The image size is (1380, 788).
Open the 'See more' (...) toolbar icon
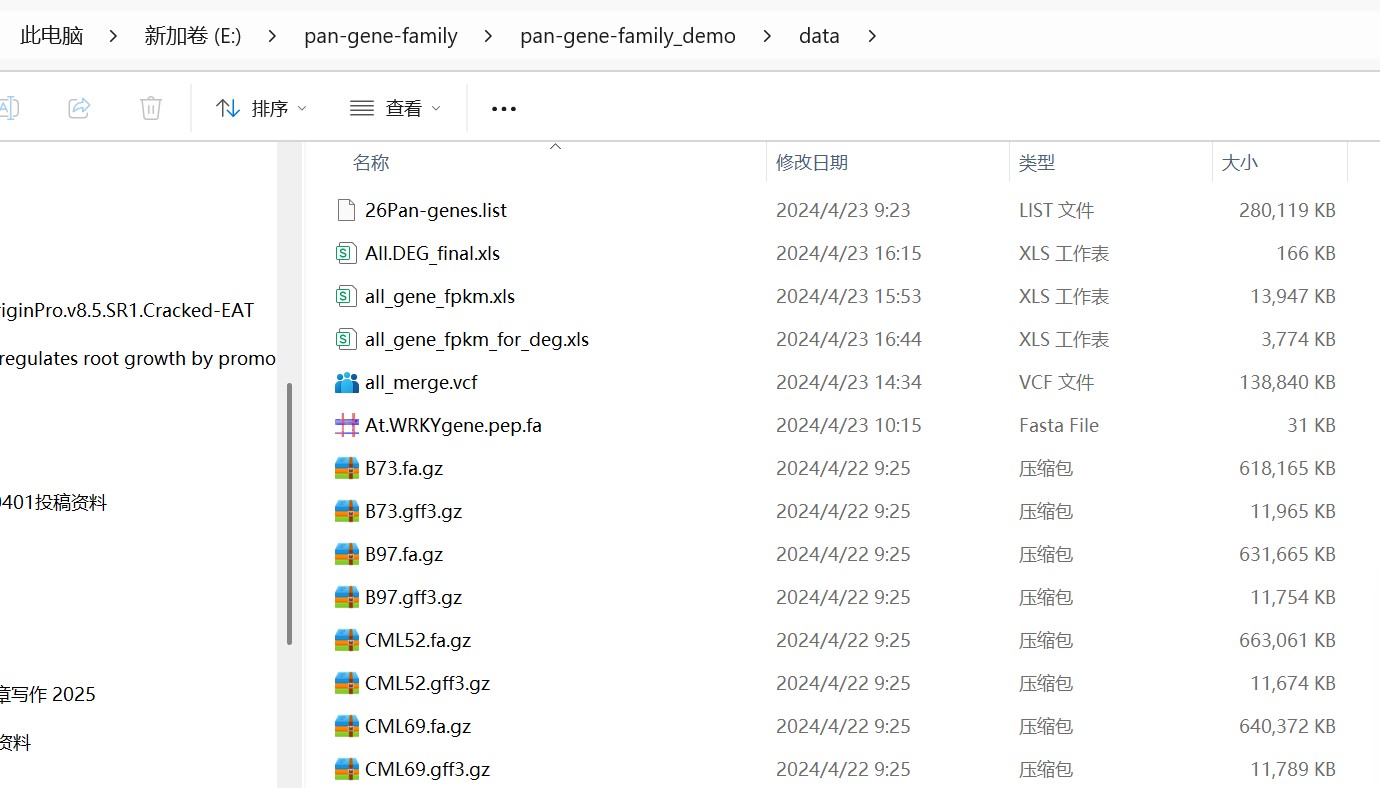coord(503,108)
